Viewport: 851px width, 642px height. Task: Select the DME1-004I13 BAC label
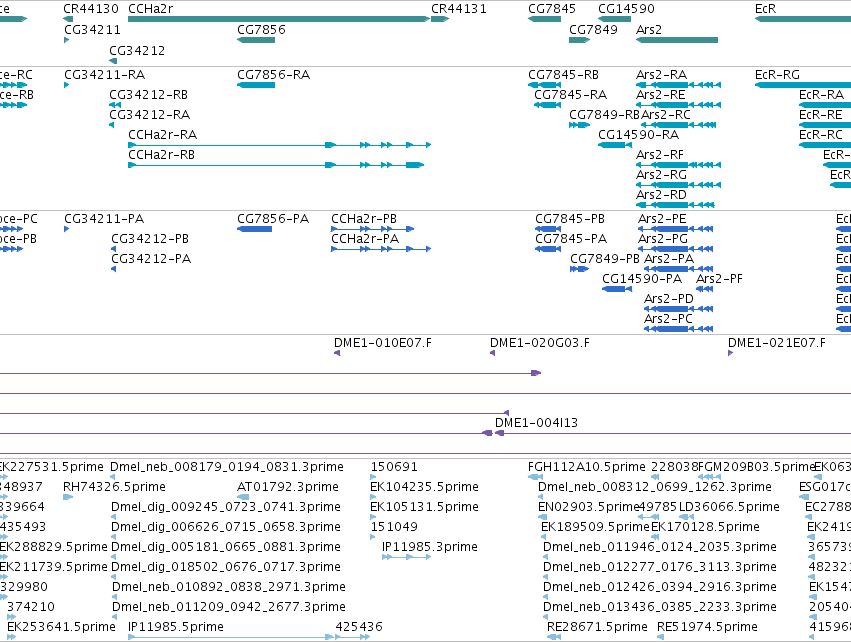[x=536, y=423]
